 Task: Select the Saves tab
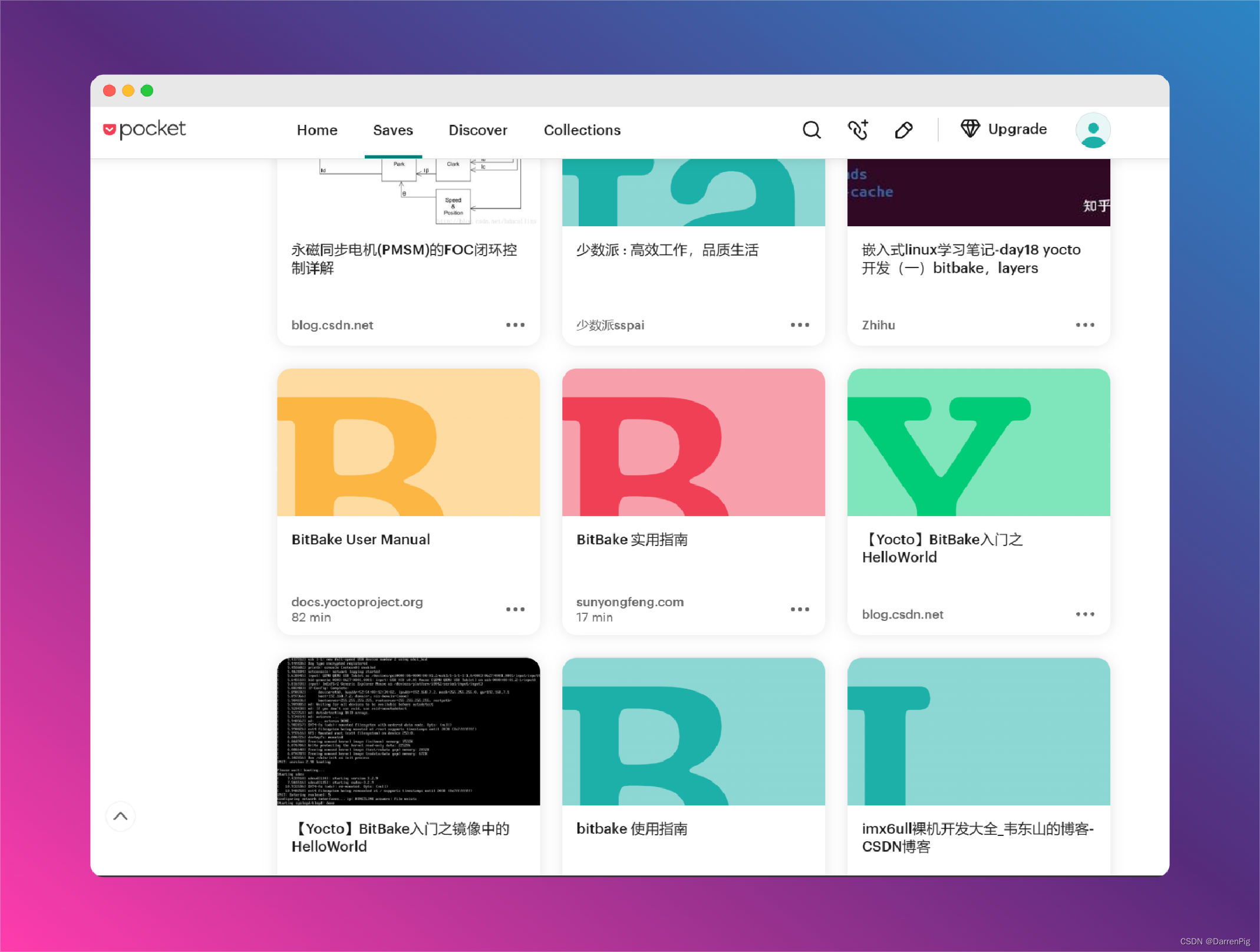tap(393, 130)
